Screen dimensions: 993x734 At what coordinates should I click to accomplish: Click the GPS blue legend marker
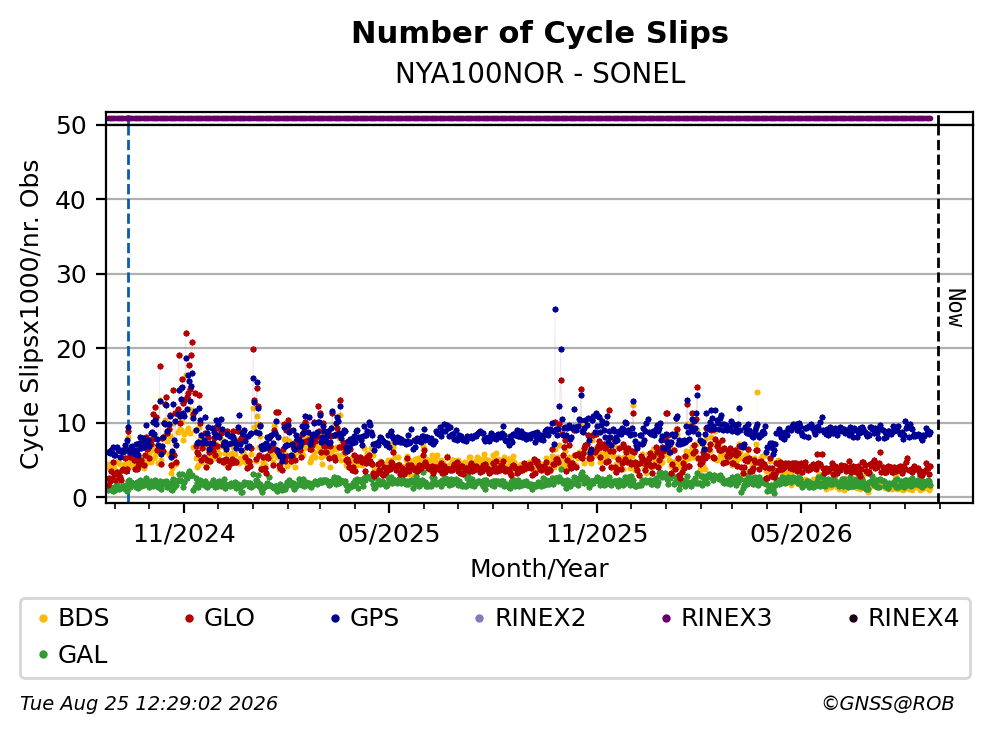tap(335, 618)
